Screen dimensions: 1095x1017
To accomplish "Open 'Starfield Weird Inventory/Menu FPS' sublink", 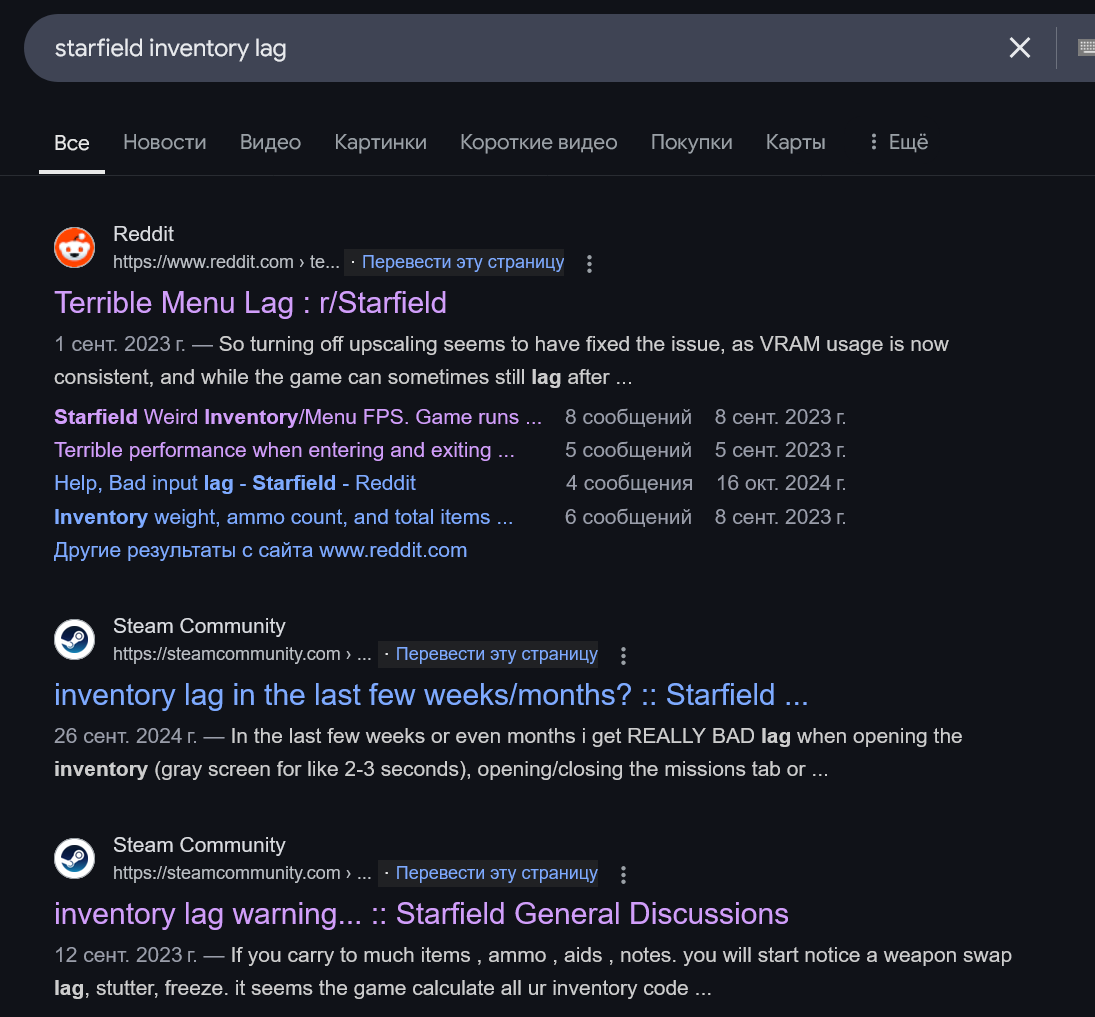I will coord(297,417).
